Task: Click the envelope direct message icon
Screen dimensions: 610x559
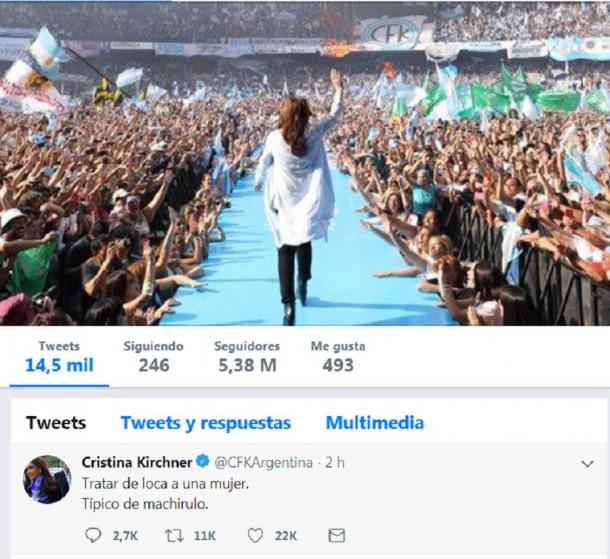Action: 337,536
